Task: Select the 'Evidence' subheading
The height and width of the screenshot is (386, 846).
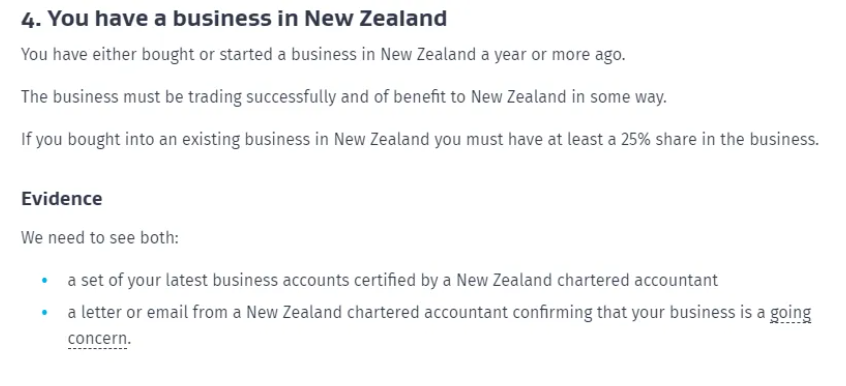Action: (62, 199)
